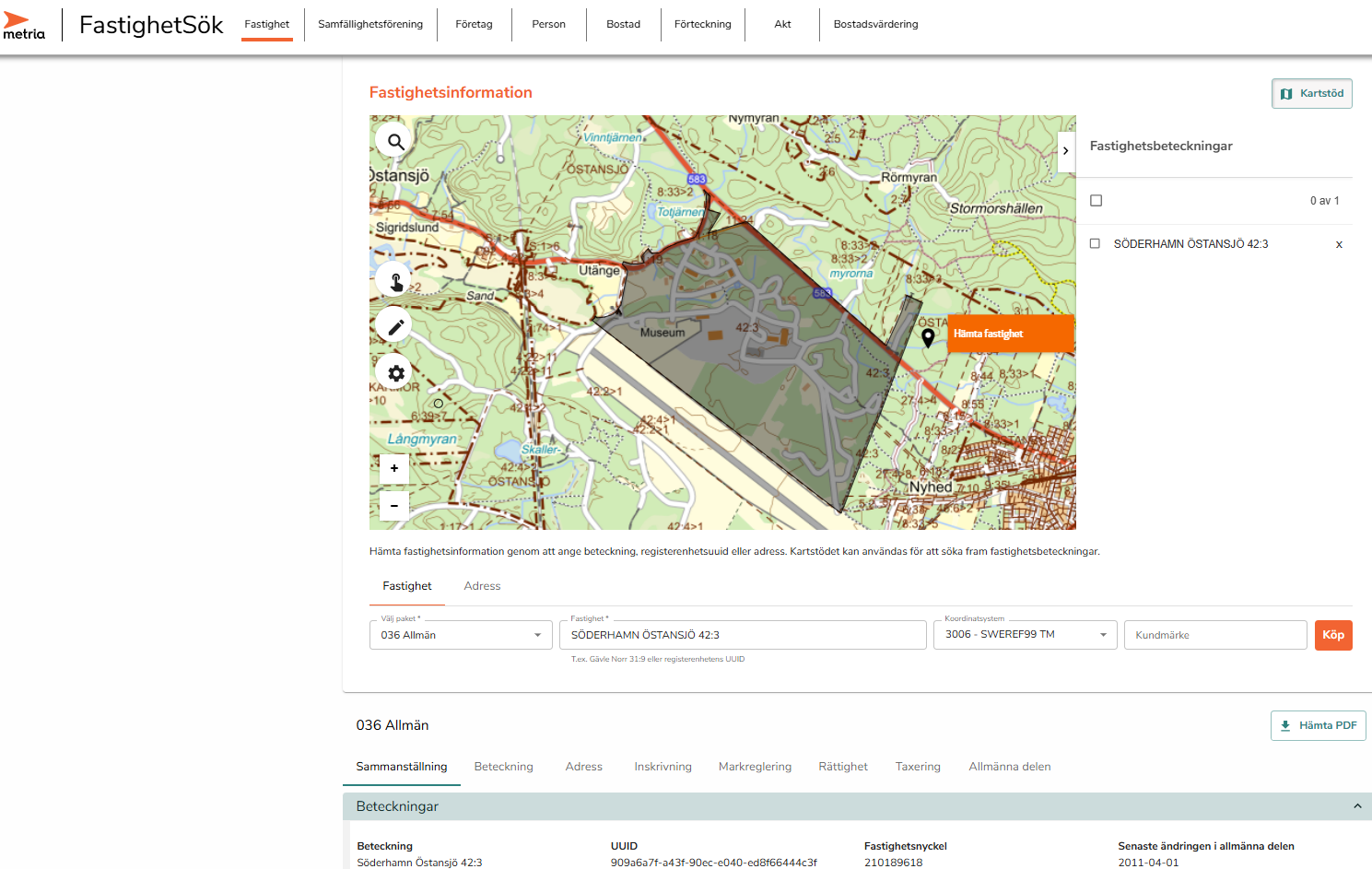Click the Hämta PDF button
Screen dimensions: 1372x869
click(1318, 725)
